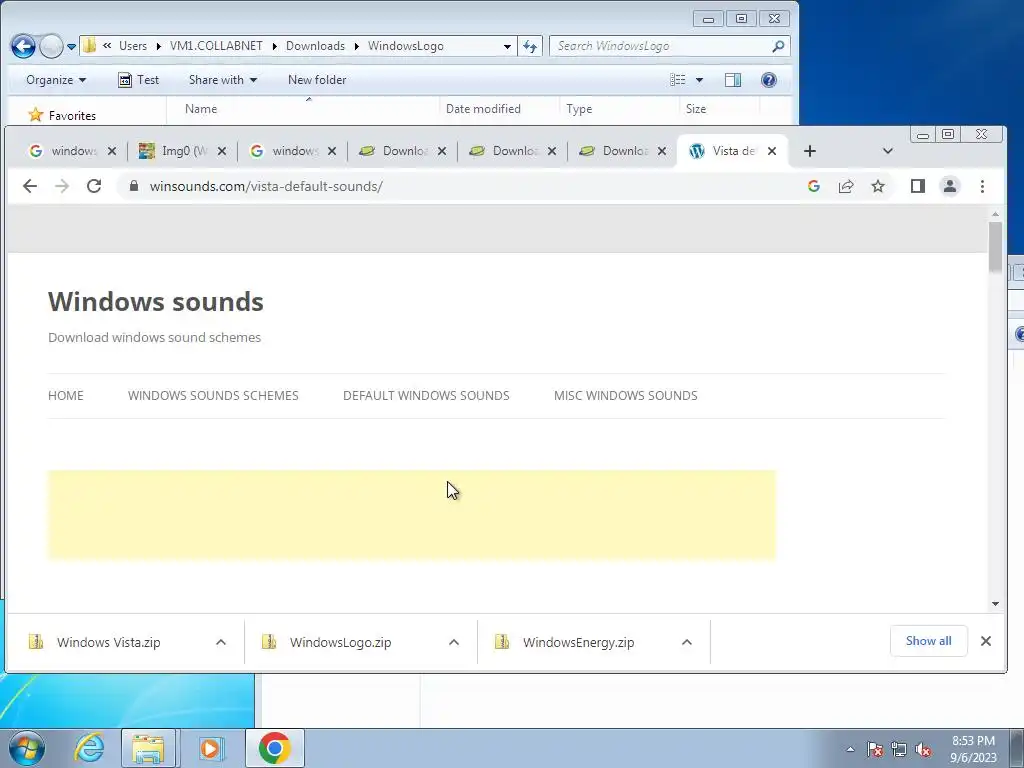Open the Windows Start menu

click(x=27, y=748)
